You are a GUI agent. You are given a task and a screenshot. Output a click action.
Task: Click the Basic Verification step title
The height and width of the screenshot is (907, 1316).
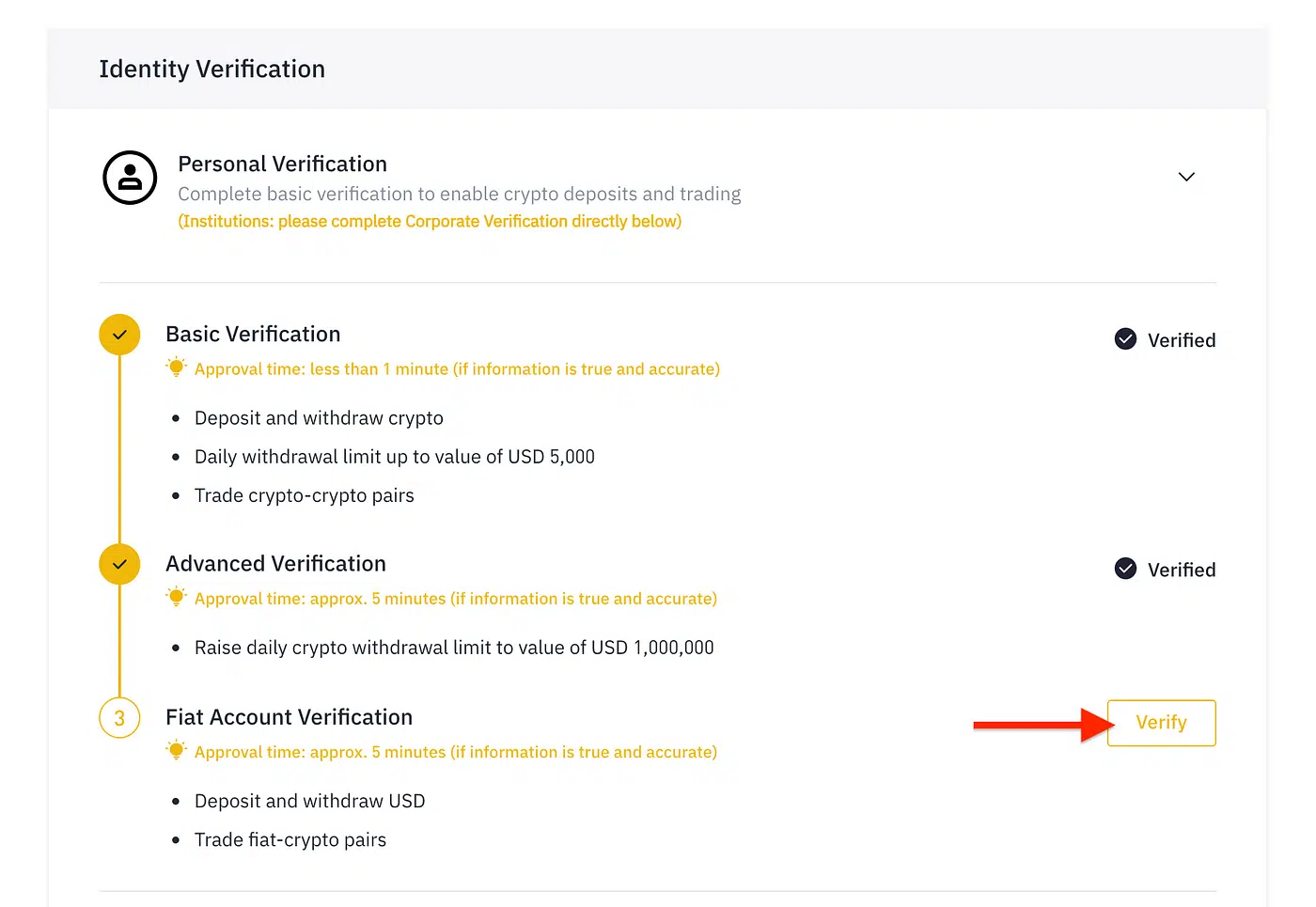click(x=253, y=335)
